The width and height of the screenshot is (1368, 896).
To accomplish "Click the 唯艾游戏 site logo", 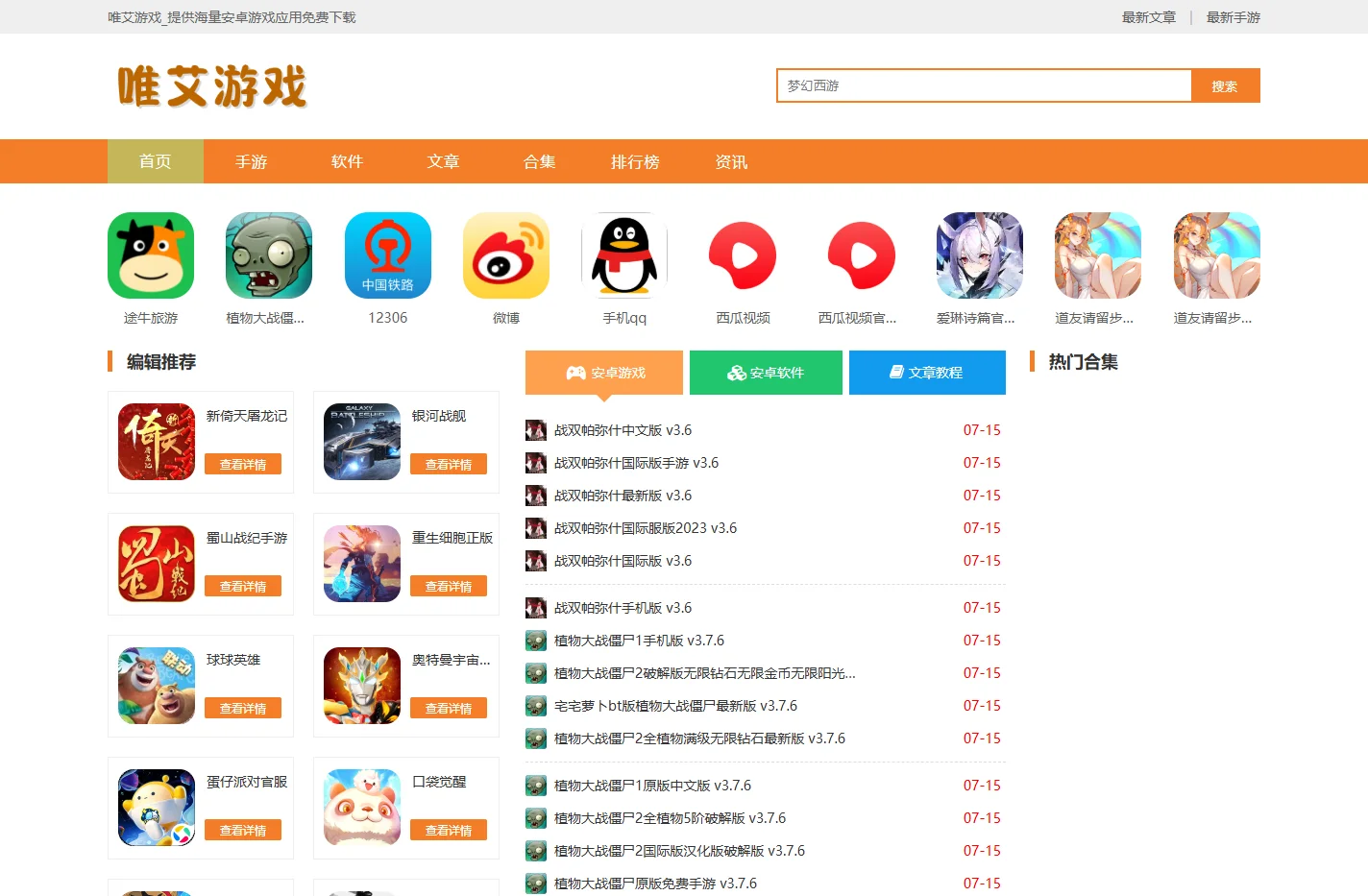I will (x=212, y=86).
